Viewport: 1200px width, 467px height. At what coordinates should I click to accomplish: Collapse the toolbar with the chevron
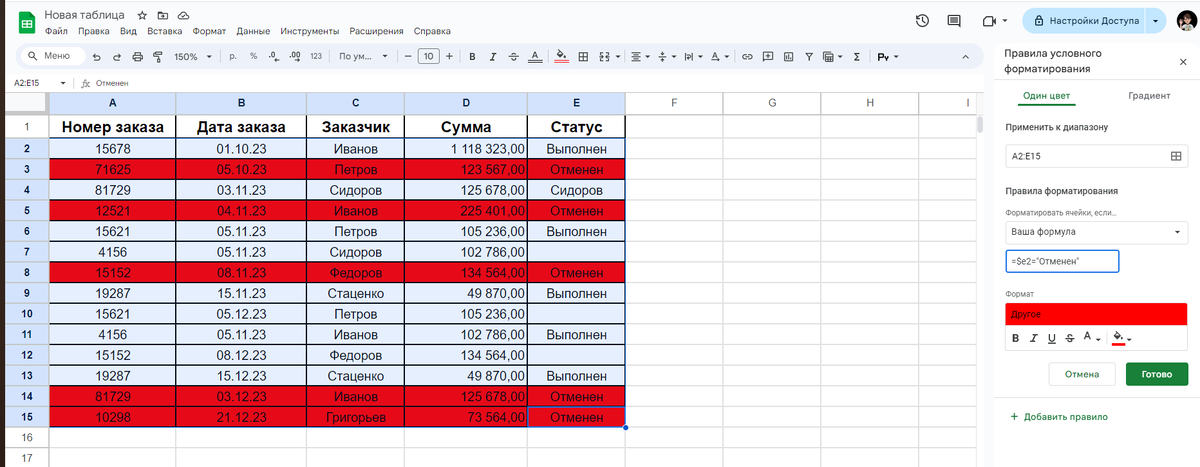965,57
